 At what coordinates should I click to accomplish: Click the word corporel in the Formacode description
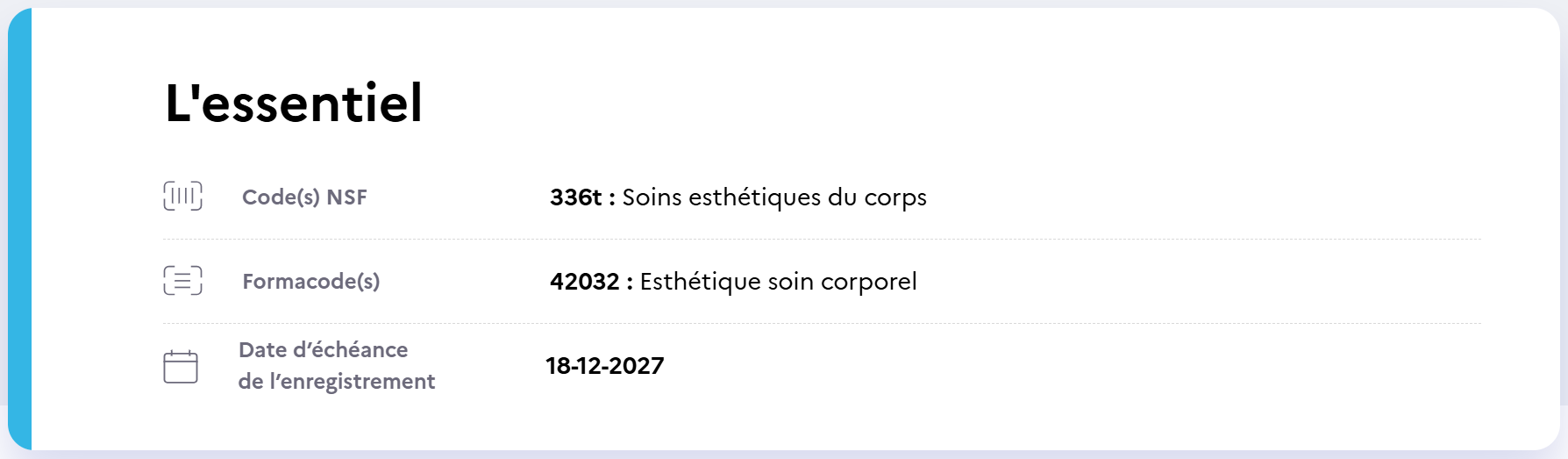868,283
